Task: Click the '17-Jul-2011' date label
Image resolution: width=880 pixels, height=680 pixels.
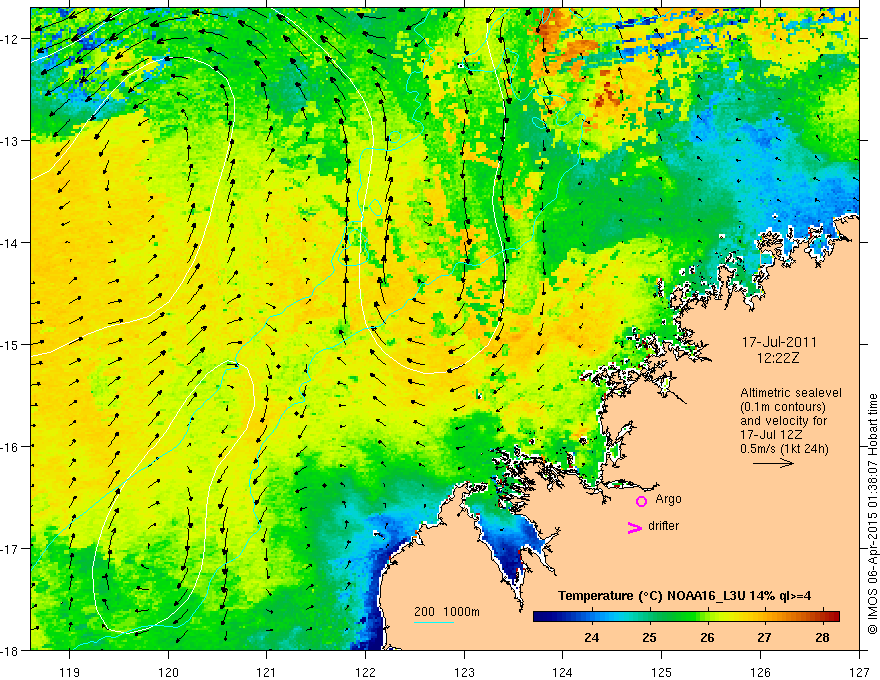Action: 779,342
